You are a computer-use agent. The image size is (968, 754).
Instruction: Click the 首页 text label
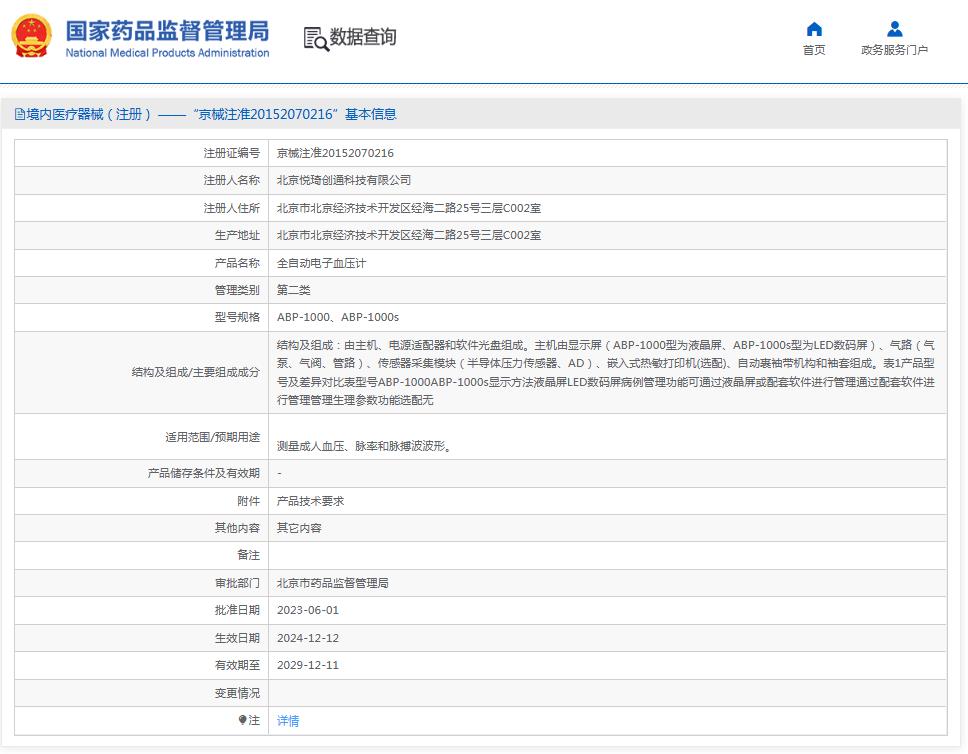click(813, 48)
